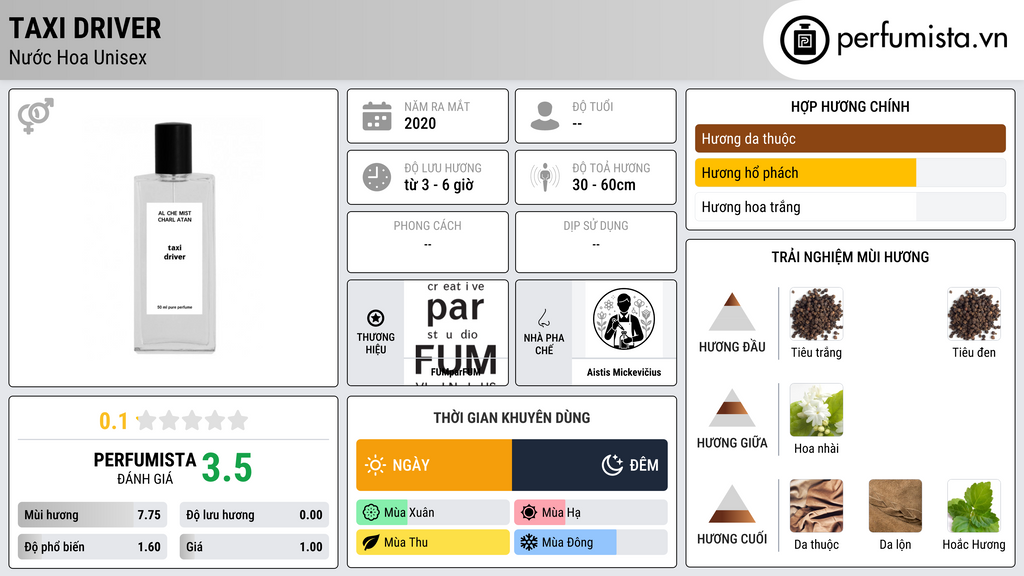
Task: Click the unisex gender symbol icon
Action: click(x=36, y=116)
